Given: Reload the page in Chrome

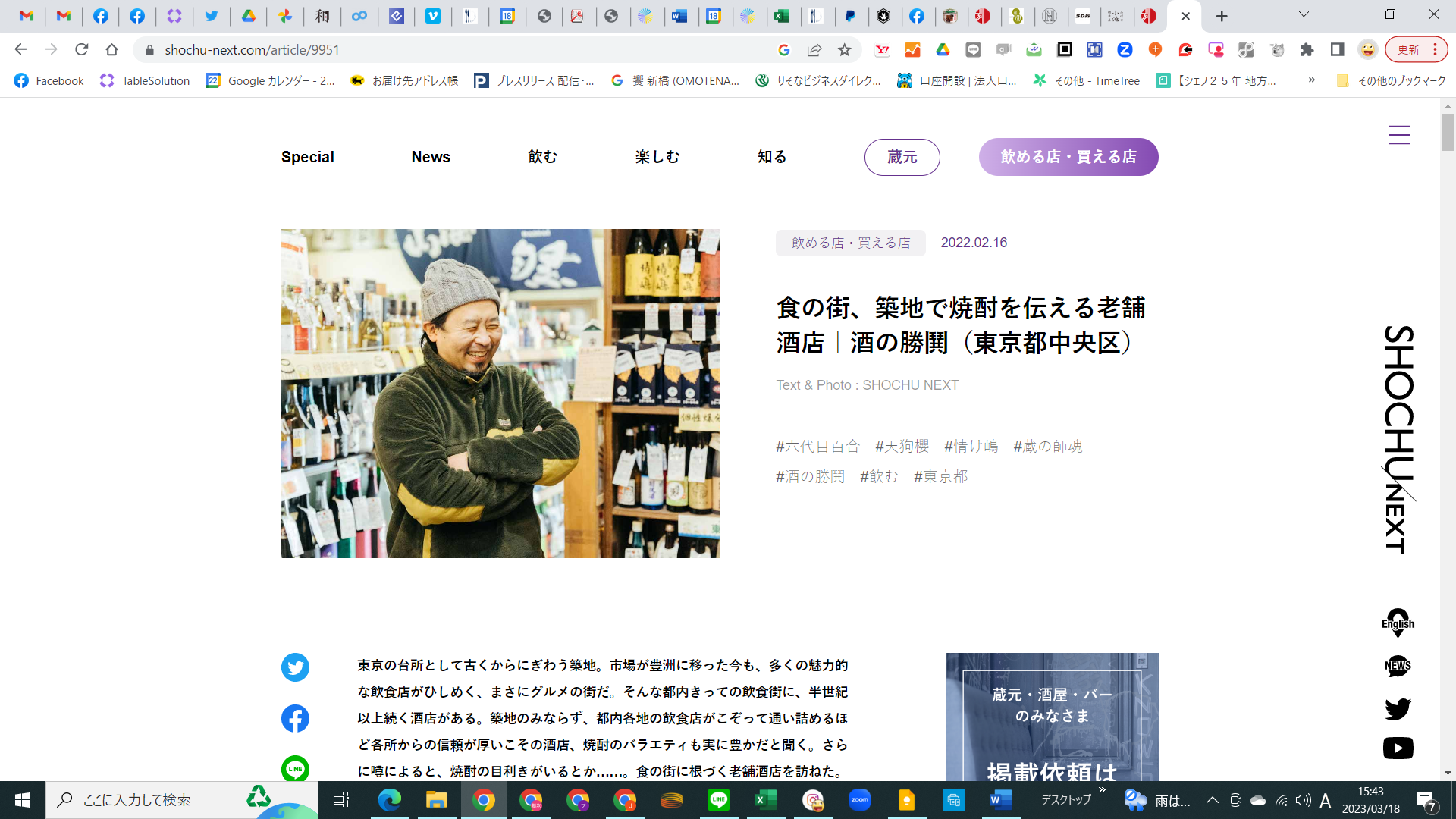Looking at the screenshot, I should pyautogui.click(x=81, y=50).
